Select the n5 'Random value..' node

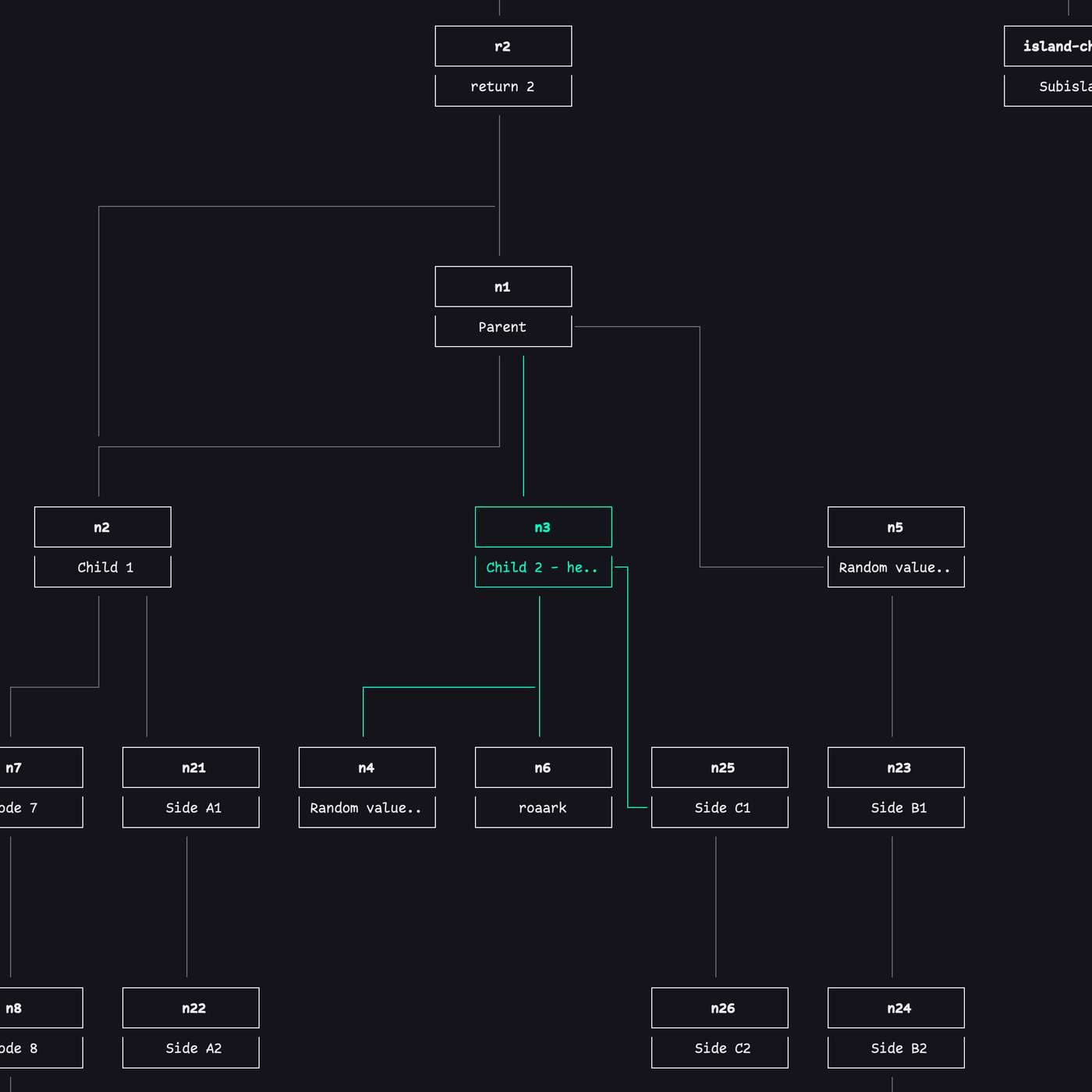pyautogui.click(x=895, y=526)
